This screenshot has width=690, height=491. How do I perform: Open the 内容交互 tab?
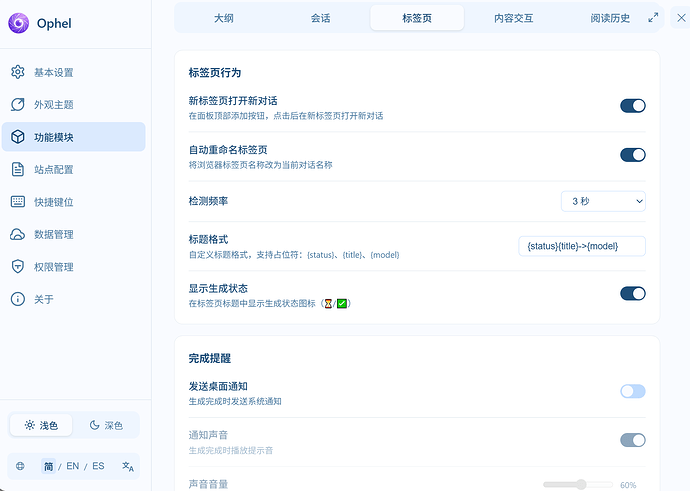pyautogui.click(x=514, y=18)
